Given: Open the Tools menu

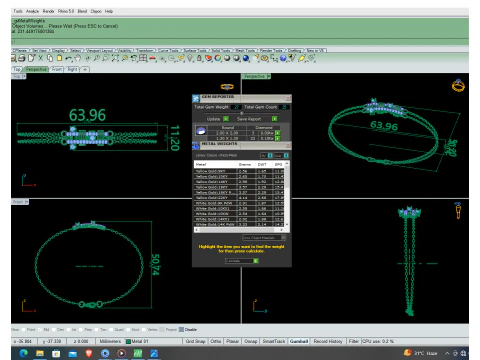Looking at the screenshot, I should pyautogui.click(x=18, y=11).
